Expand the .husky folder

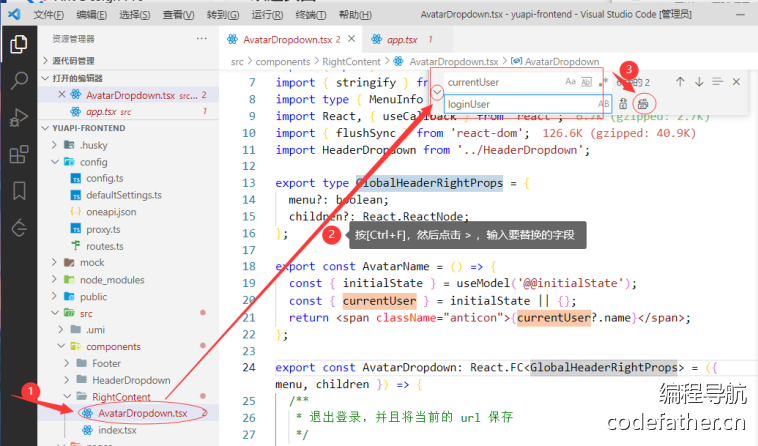54,145
